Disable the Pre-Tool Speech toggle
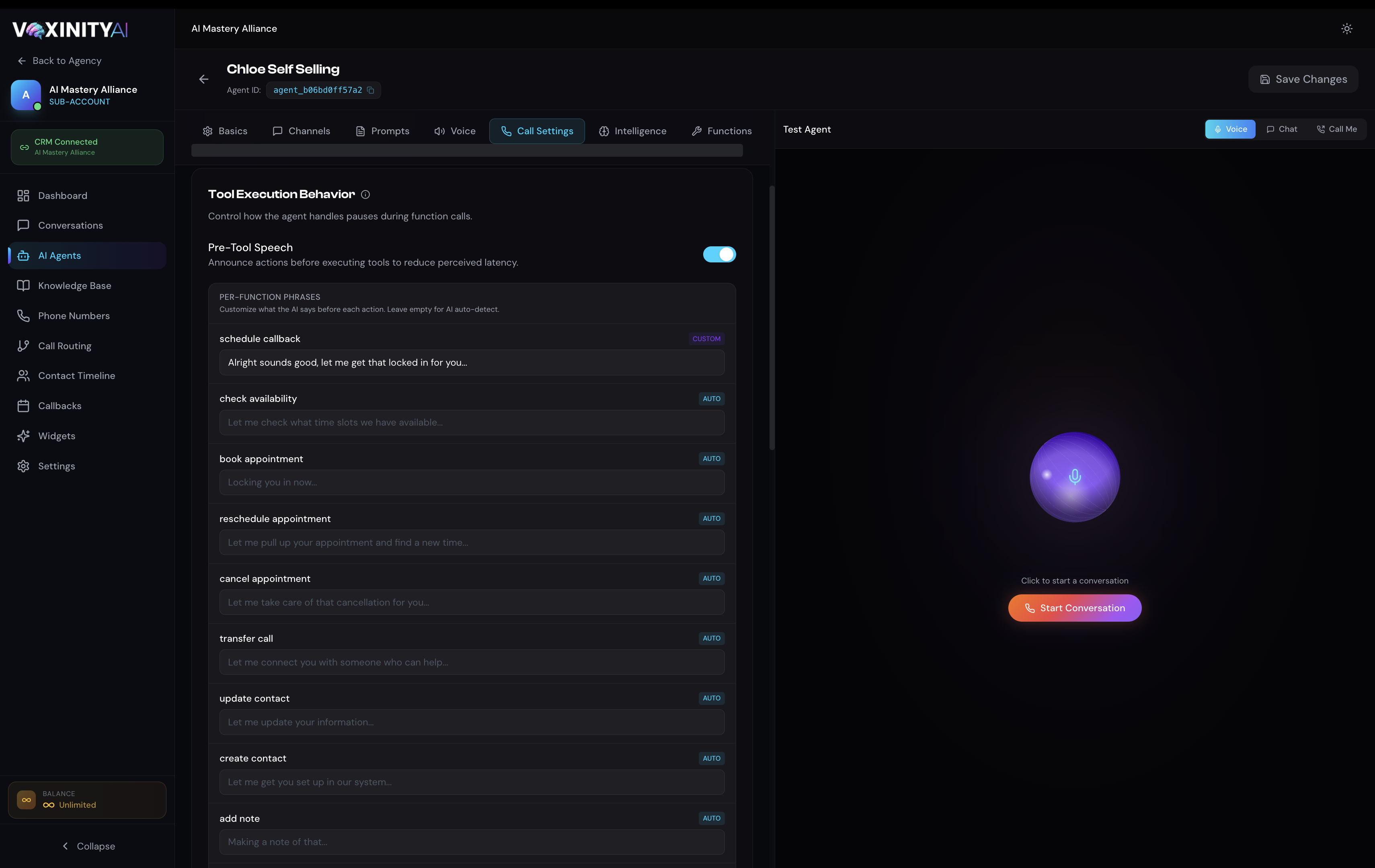The image size is (1375, 868). click(719, 254)
